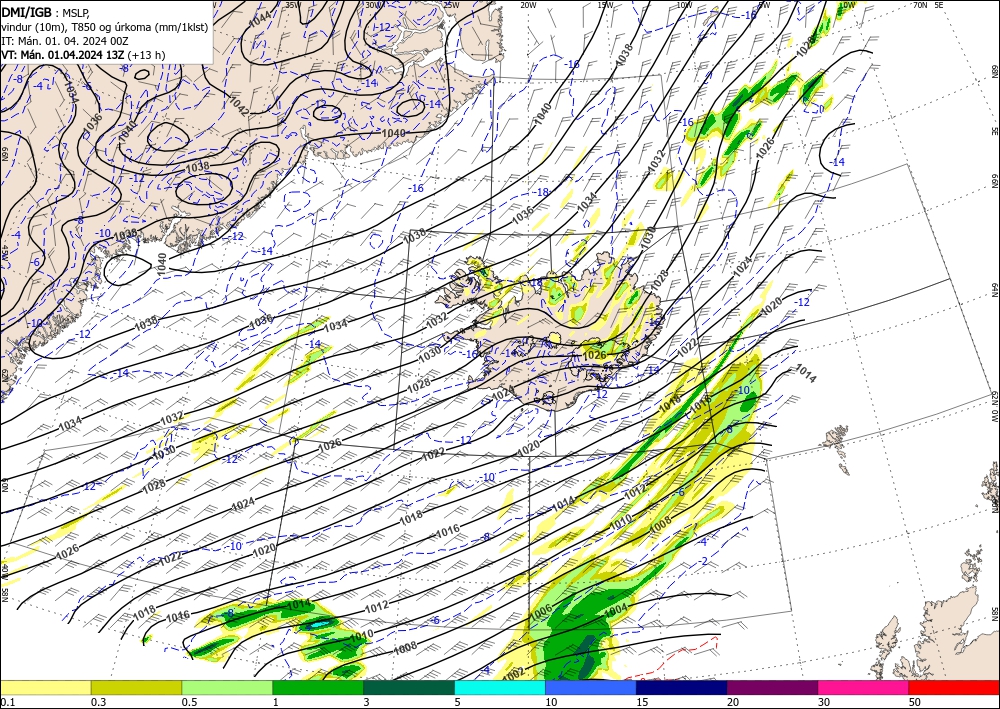
Task: Click the Faroe Islands on the map
Action: 839,448
